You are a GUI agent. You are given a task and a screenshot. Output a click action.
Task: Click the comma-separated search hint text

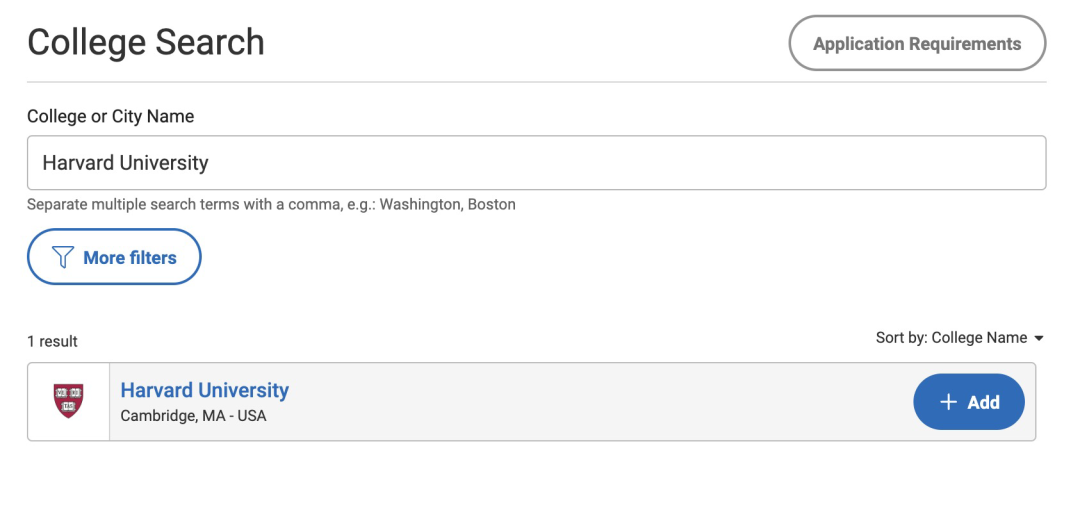click(x=271, y=204)
